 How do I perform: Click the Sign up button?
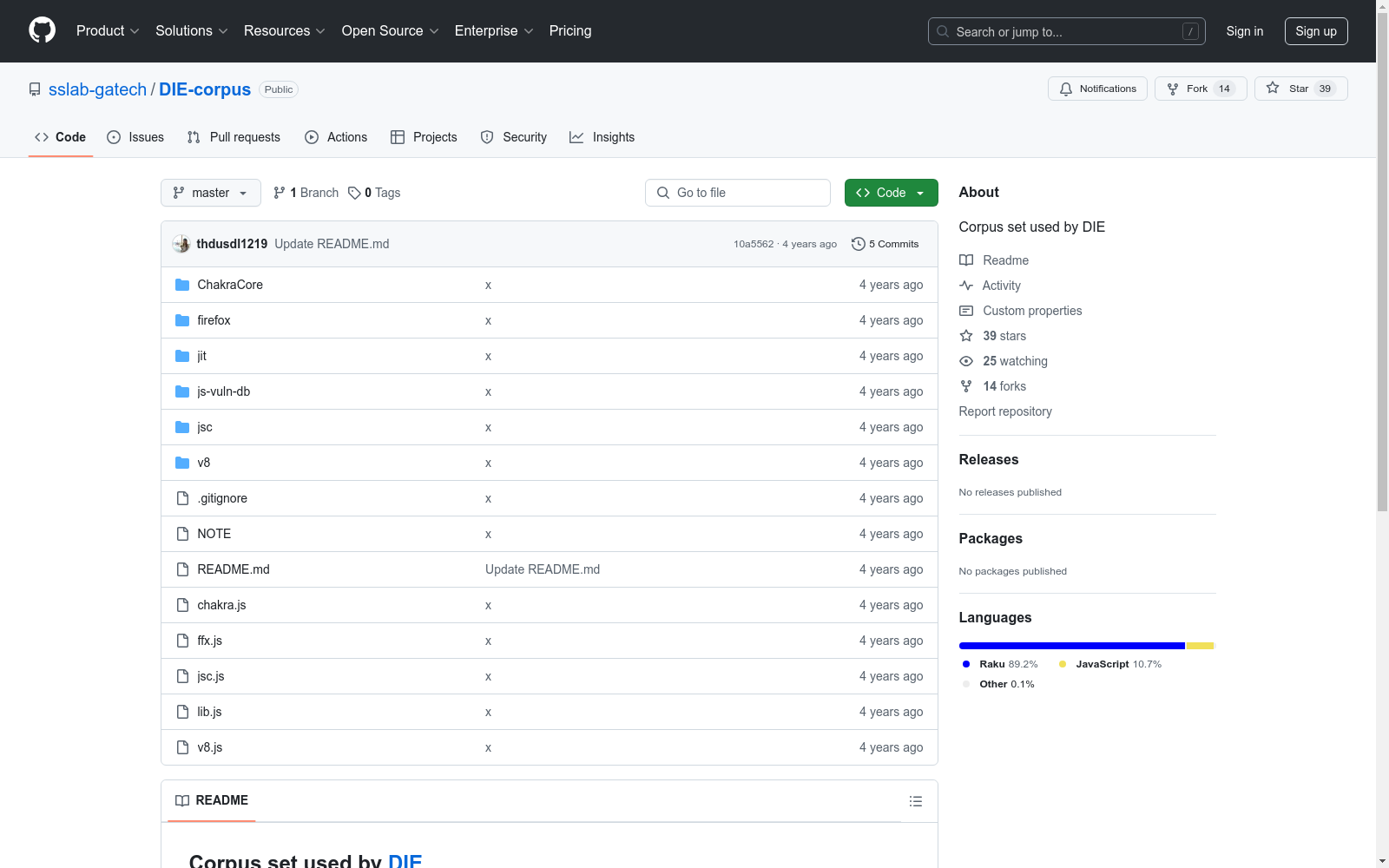click(x=1316, y=31)
